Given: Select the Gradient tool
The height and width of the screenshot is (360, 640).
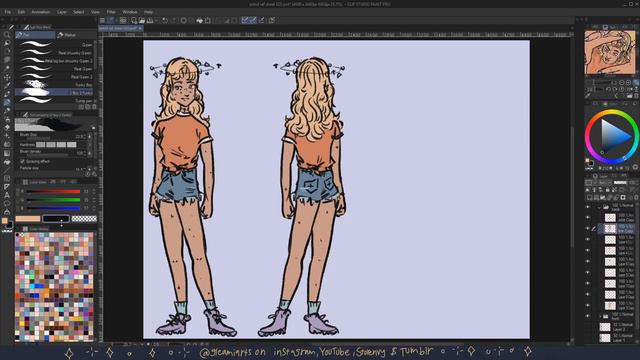Looking at the screenshot, I should (7, 153).
